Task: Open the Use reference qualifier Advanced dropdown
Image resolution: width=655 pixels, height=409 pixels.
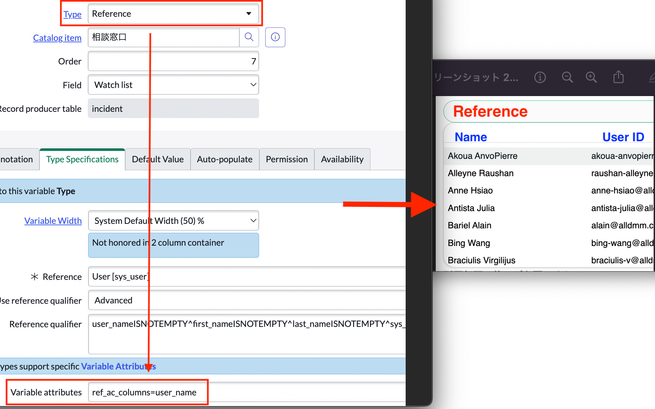Action: tap(246, 300)
